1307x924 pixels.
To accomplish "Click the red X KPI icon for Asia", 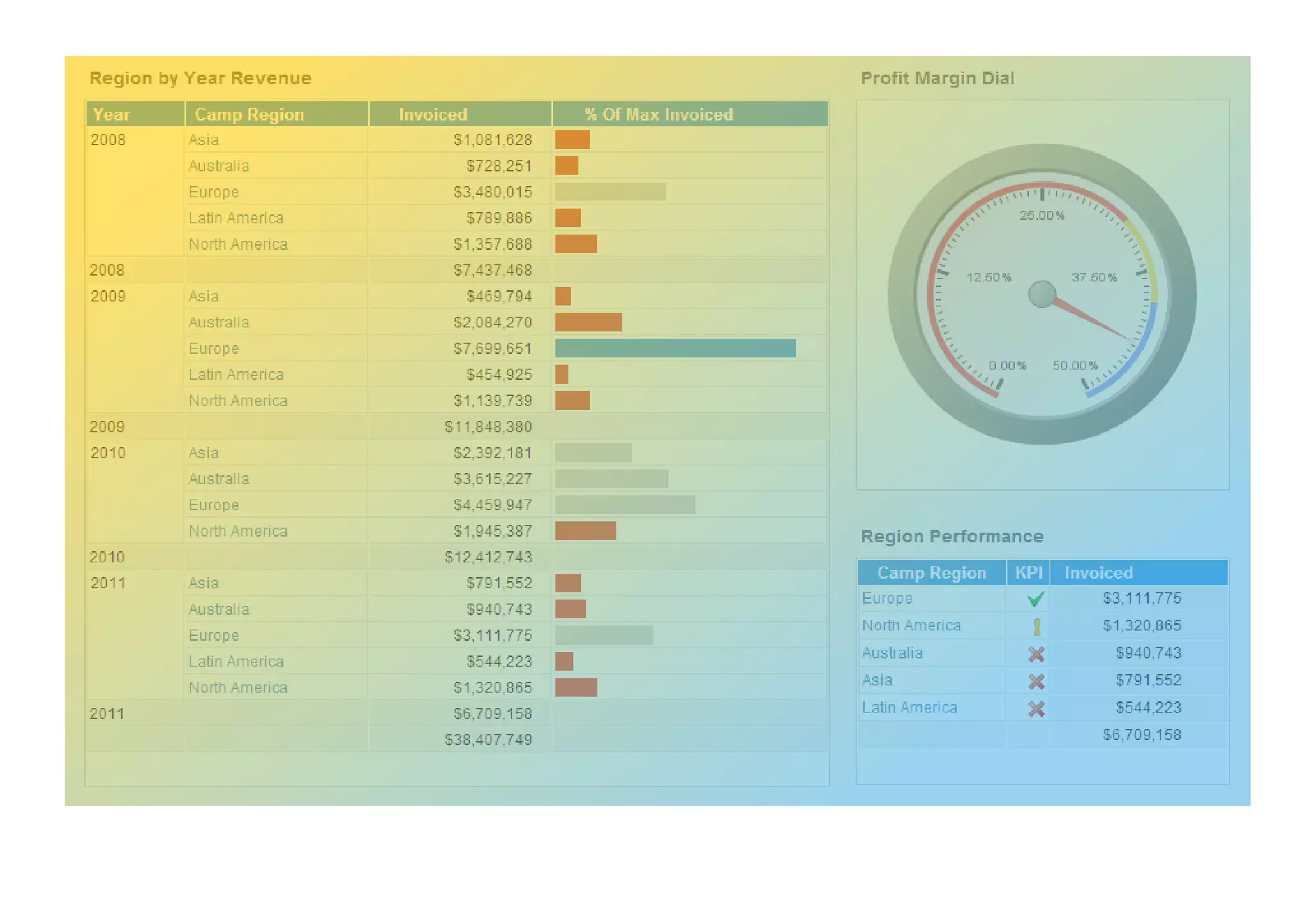I will click(x=1036, y=682).
